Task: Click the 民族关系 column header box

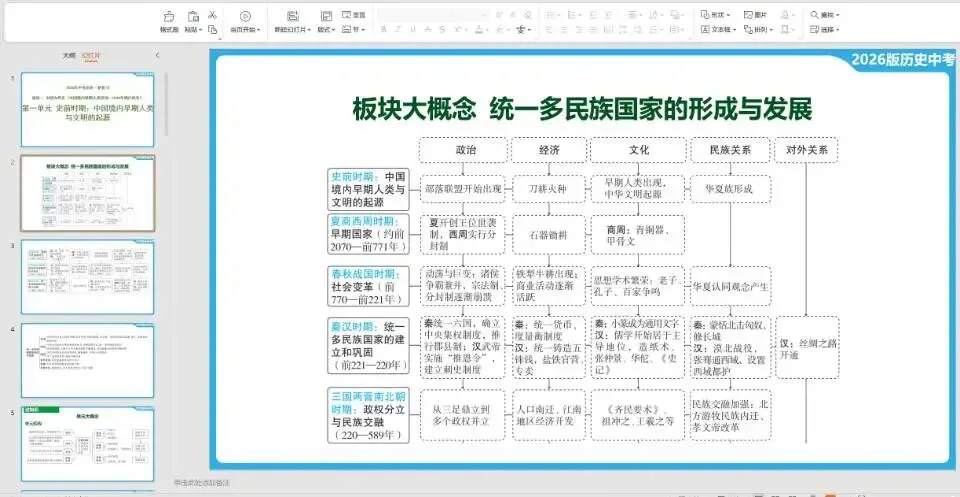Action: 730,150
